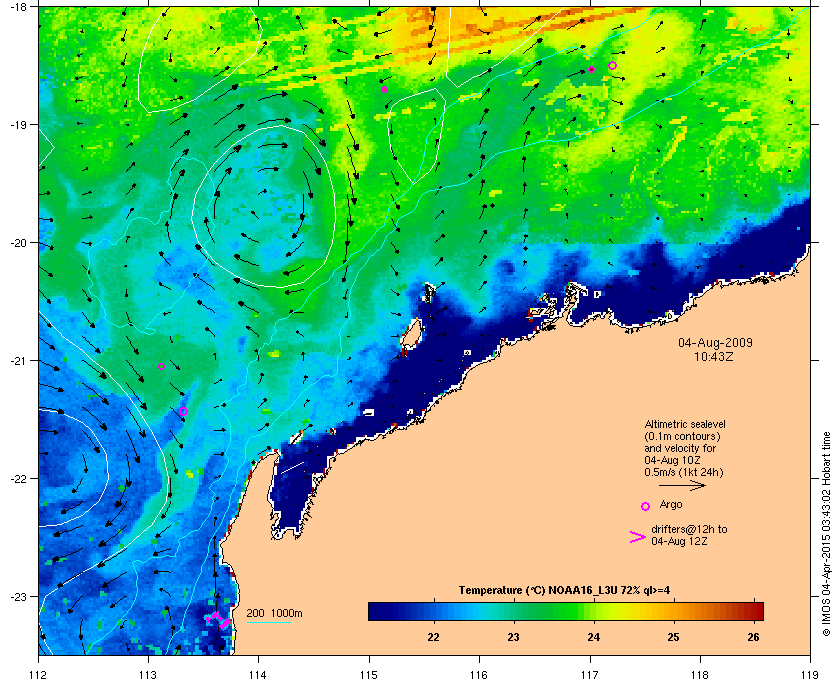Click the '10:43Z' time label
The width and height of the screenshot is (840, 680).
point(714,356)
